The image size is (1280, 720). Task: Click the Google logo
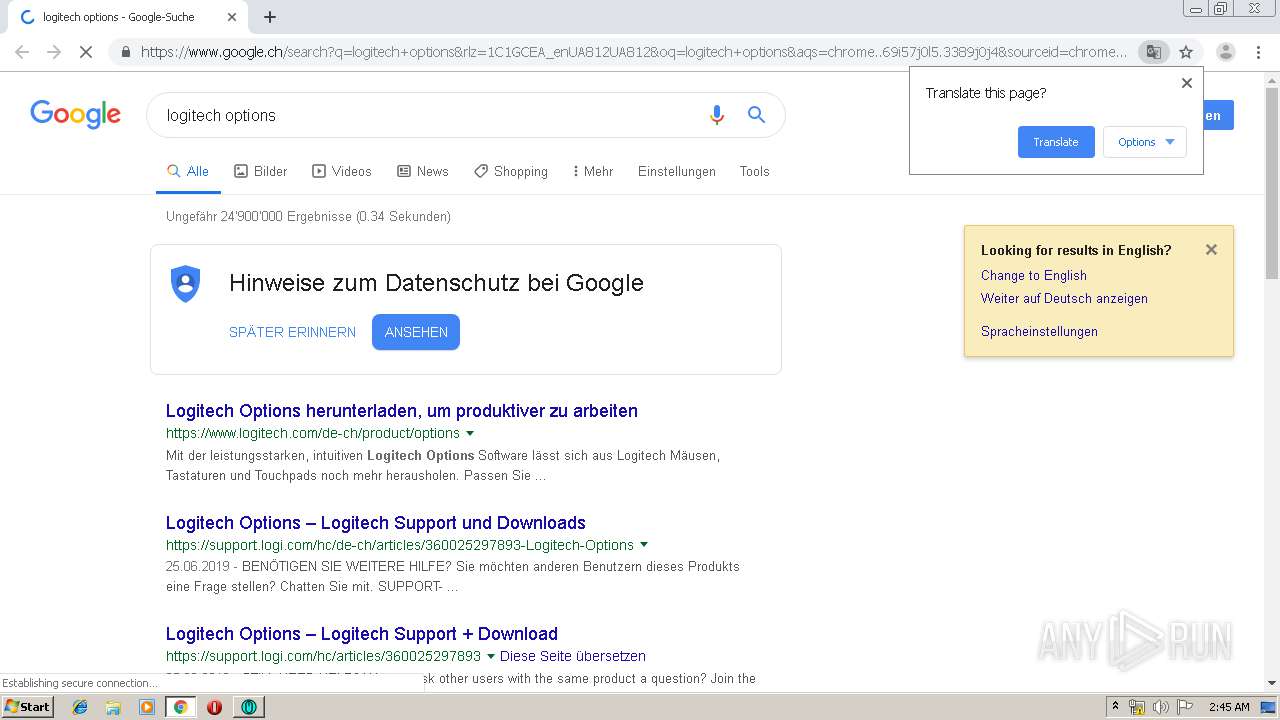click(x=75, y=114)
